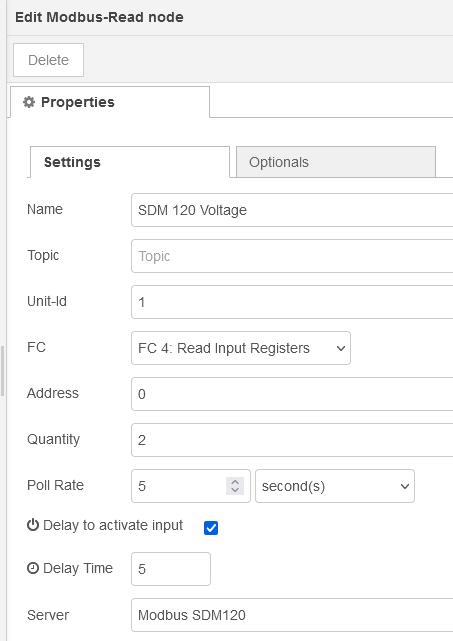Click the clock icon beside Delay Time
The width and height of the screenshot is (453, 641).
(33, 568)
